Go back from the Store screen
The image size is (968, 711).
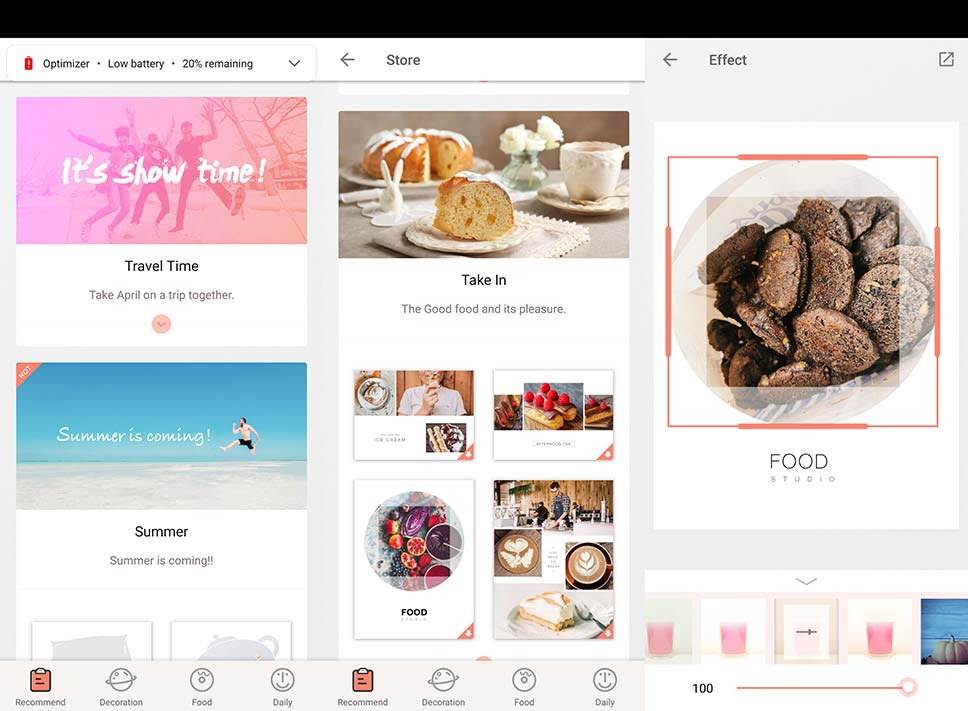pyautogui.click(x=348, y=59)
